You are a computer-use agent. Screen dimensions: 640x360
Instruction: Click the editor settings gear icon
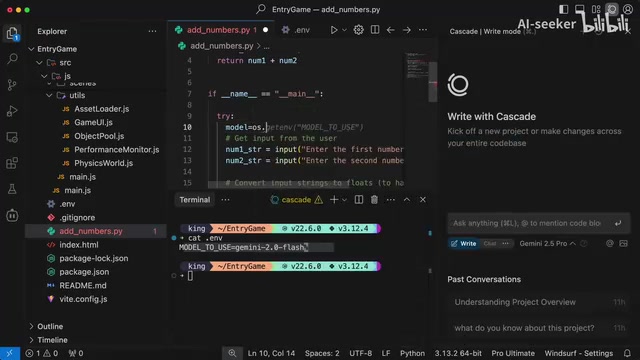358,30
